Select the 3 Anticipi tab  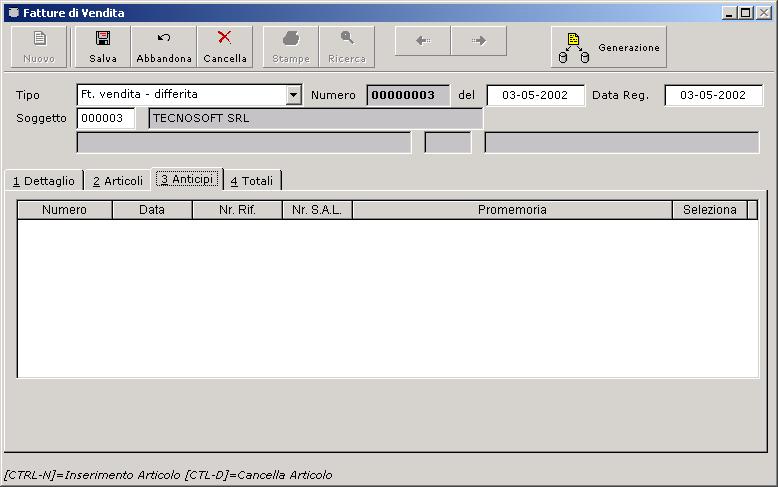point(187,179)
